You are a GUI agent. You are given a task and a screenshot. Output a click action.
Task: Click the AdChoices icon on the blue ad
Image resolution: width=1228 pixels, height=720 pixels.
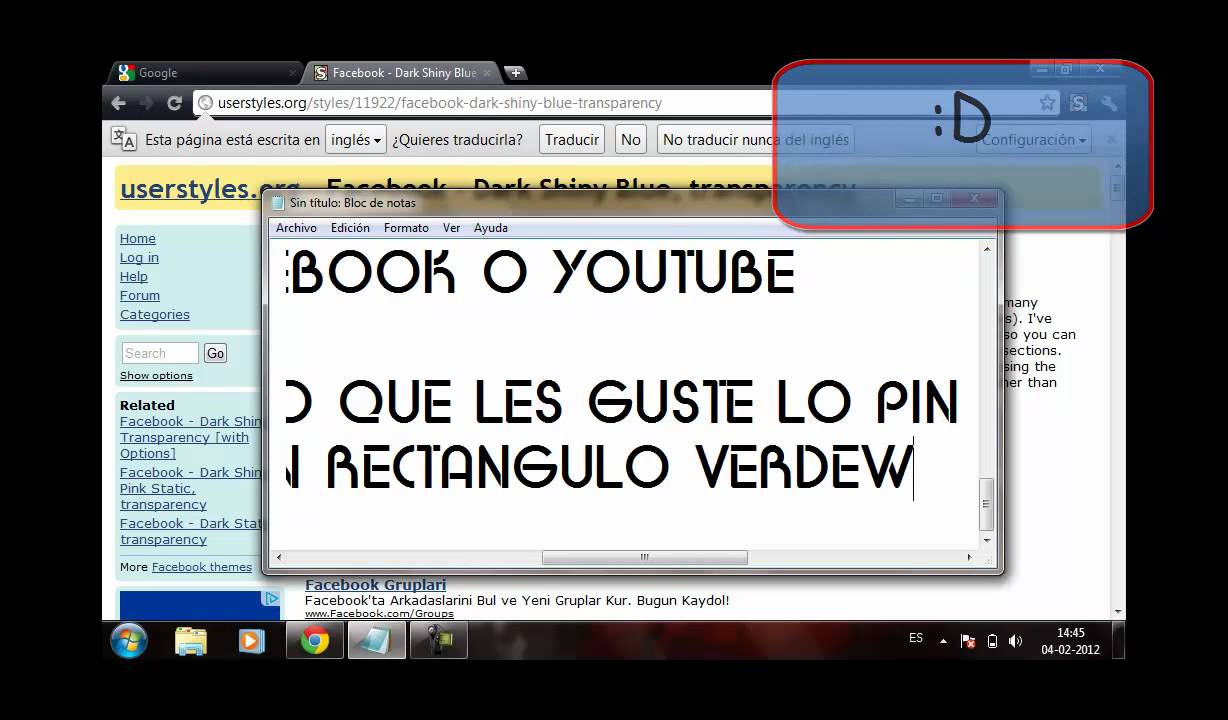[271, 599]
